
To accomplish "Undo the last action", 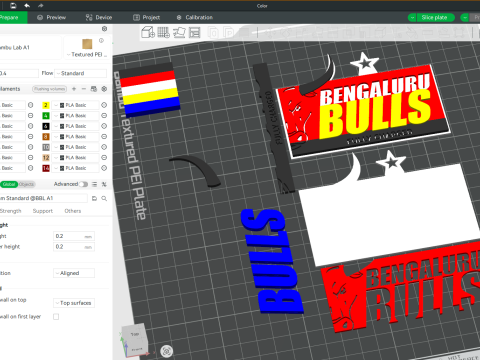I will (x=27, y=6).
